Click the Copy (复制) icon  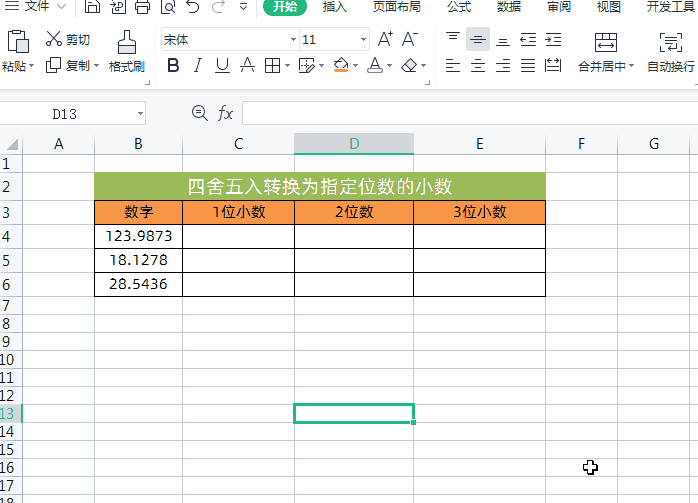53,65
